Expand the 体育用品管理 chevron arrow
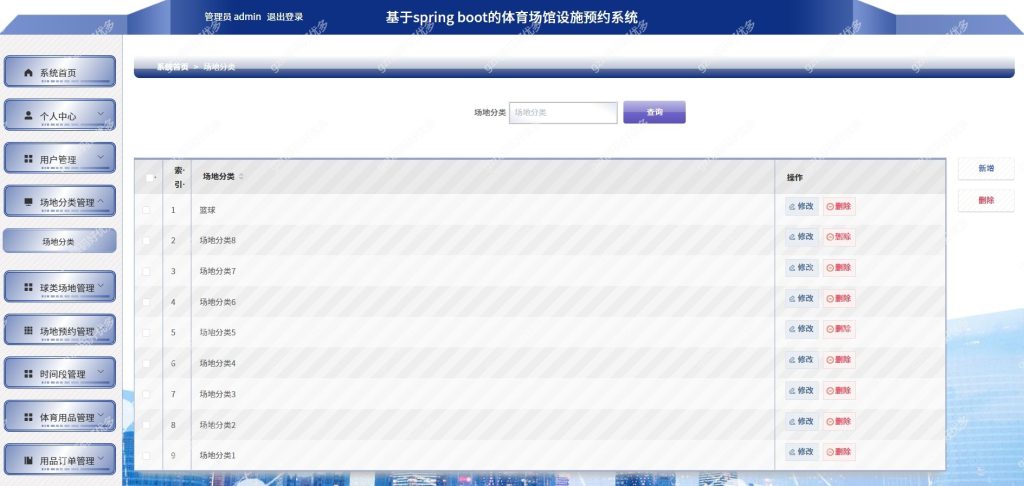 [x=101, y=415]
